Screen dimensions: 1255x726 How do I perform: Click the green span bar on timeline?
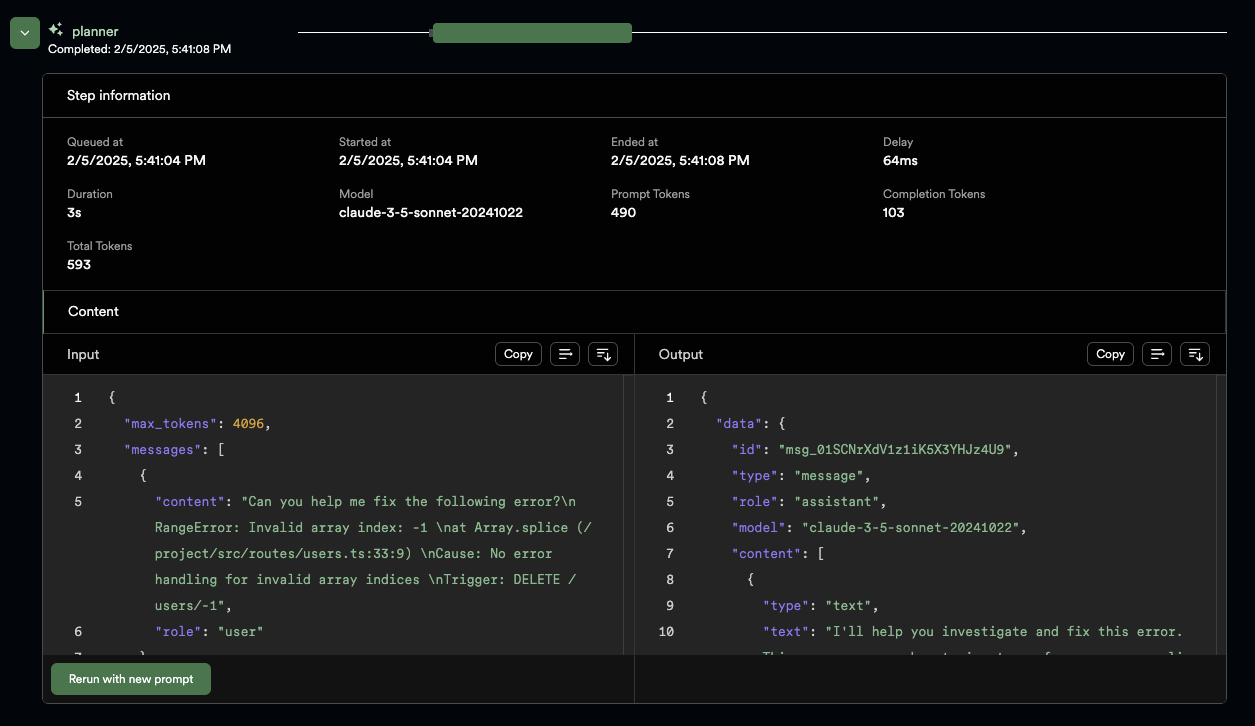pyautogui.click(x=532, y=33)
